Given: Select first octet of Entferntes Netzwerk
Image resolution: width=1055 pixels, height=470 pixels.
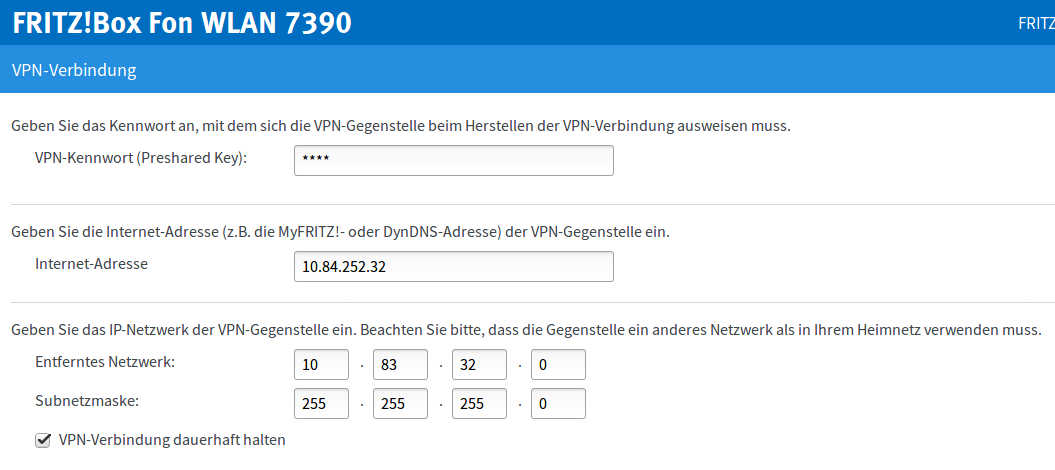Looking at the screenshot, I should [321, 365].
